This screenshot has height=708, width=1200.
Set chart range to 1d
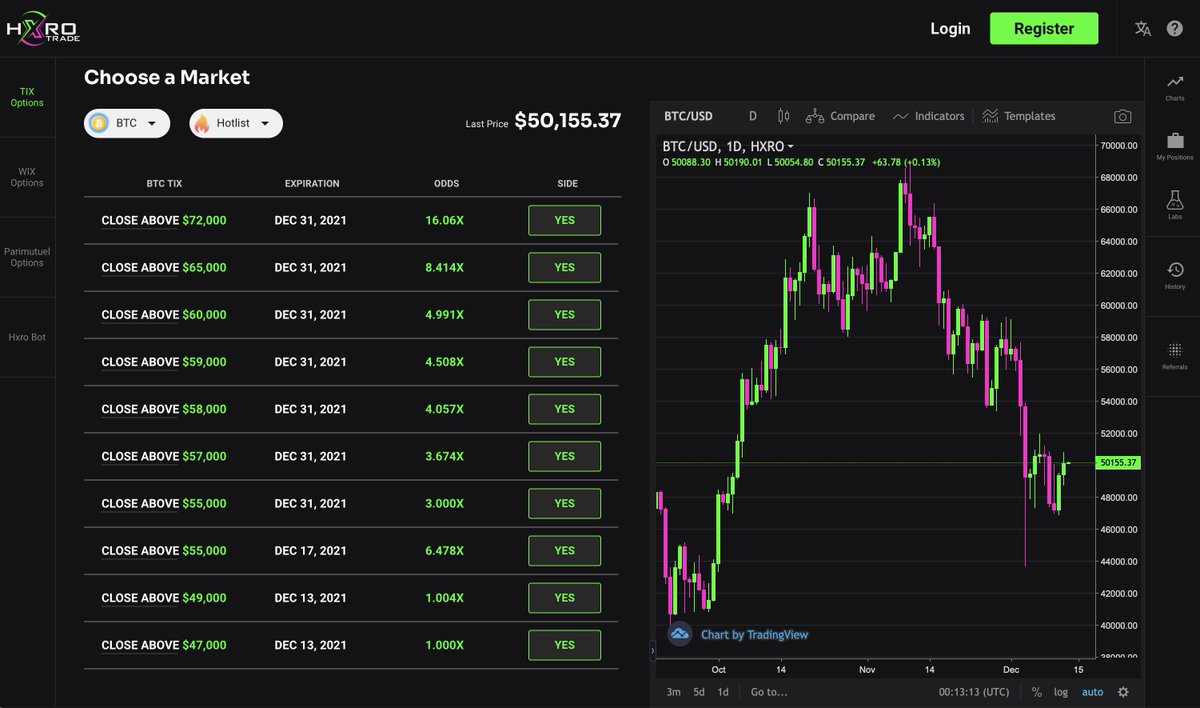723,692
